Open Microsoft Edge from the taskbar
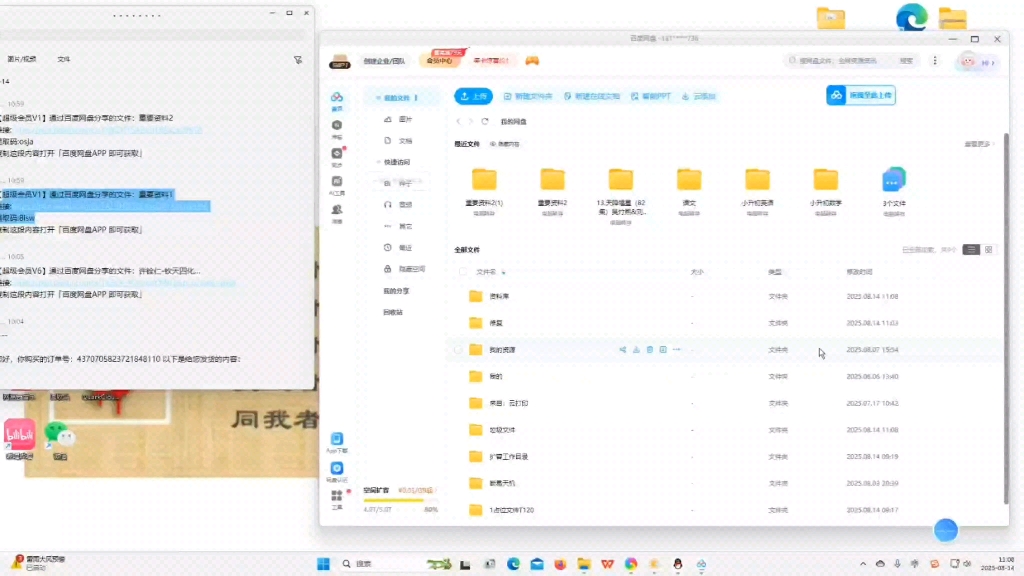 pos(513,564)
